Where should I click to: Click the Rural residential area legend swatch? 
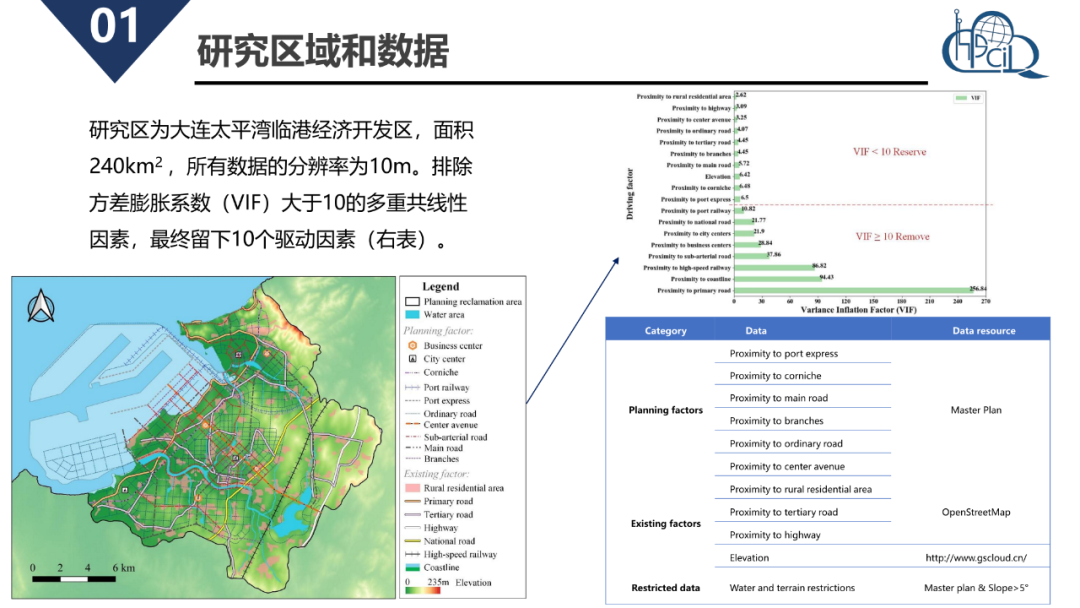coord(412,488)
